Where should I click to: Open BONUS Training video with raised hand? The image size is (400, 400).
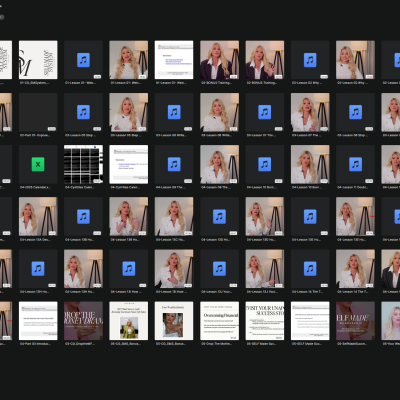[x=265, y=60]
